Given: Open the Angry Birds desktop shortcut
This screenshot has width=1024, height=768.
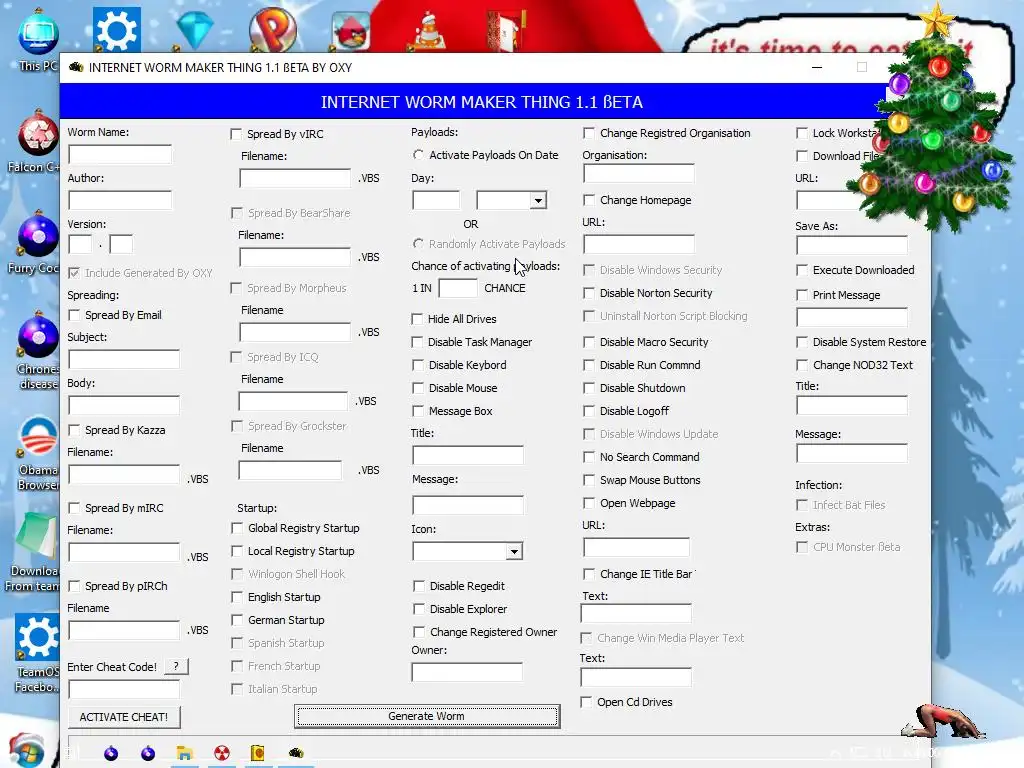Looking at the screenshot, I should [x=351, y=31].
